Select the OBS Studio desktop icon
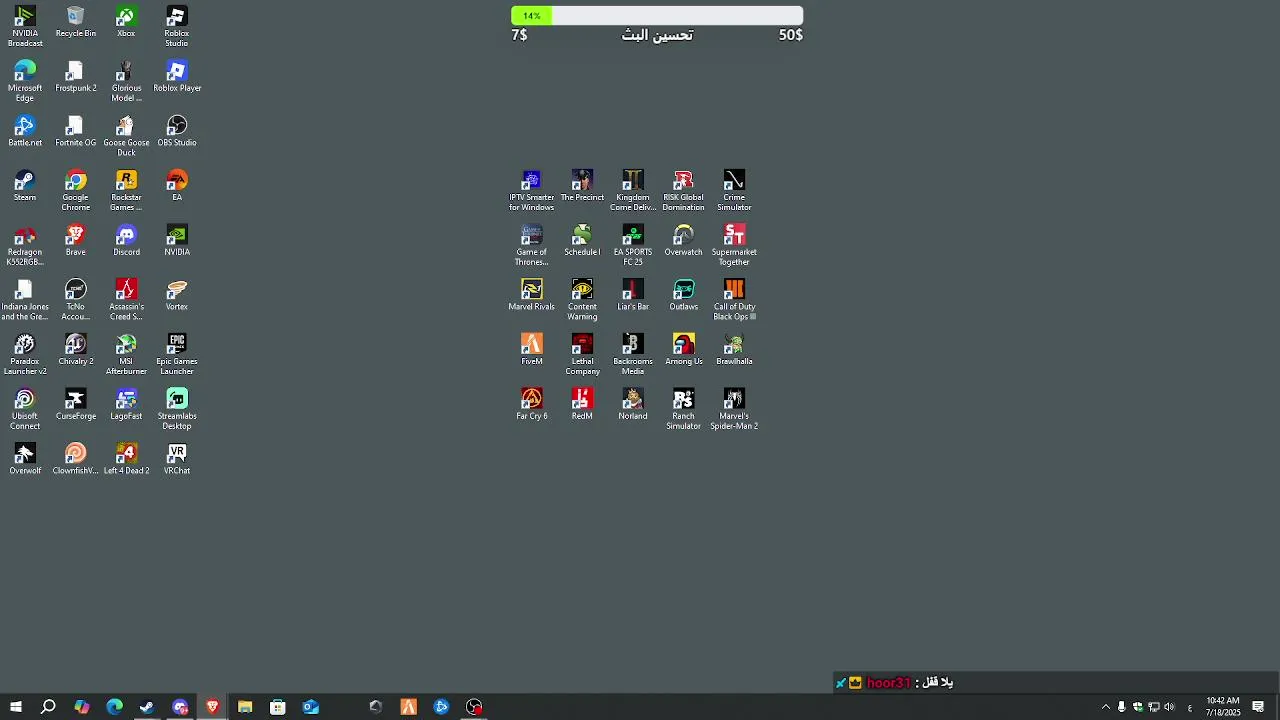 coord(177,131)
